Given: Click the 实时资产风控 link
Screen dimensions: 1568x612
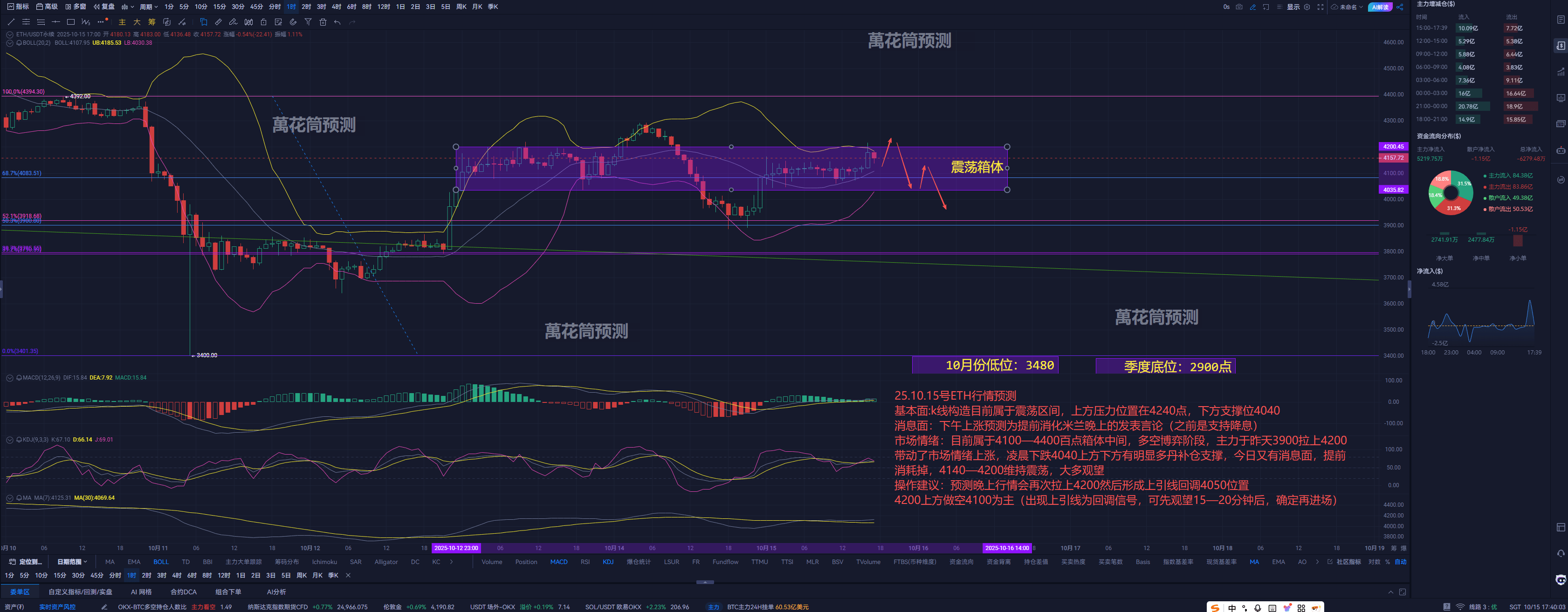Looking at the screenshot, I should [57, 606].
